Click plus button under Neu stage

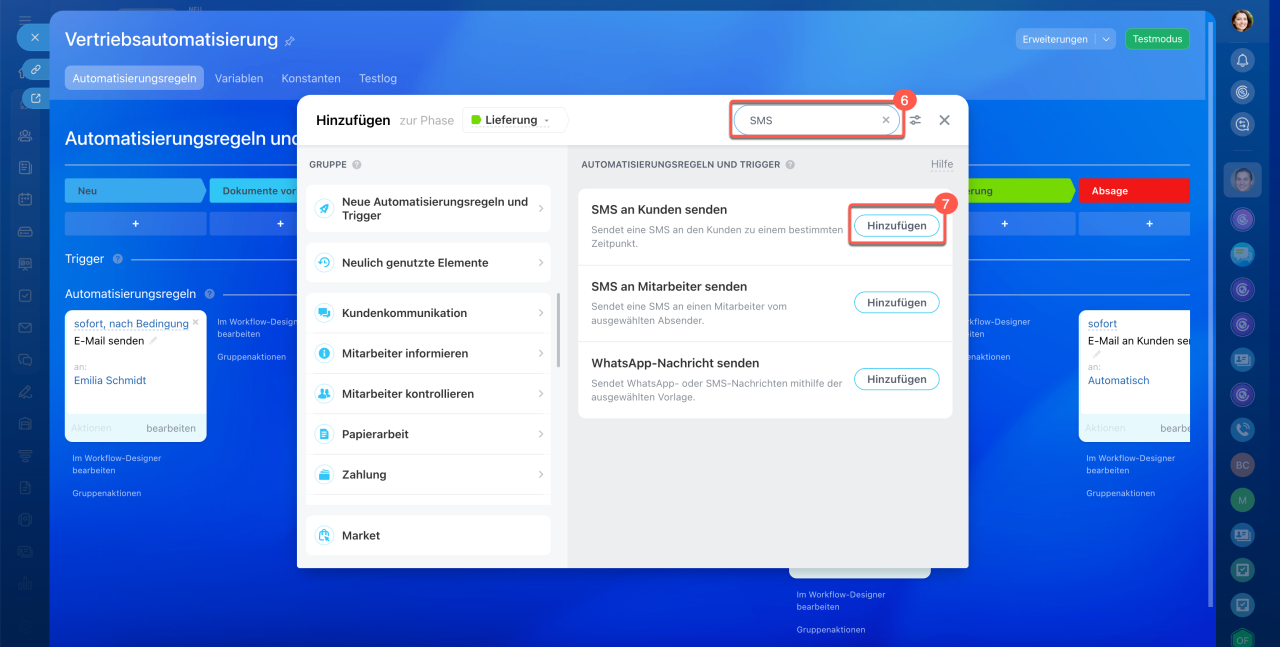pos(135,224)
